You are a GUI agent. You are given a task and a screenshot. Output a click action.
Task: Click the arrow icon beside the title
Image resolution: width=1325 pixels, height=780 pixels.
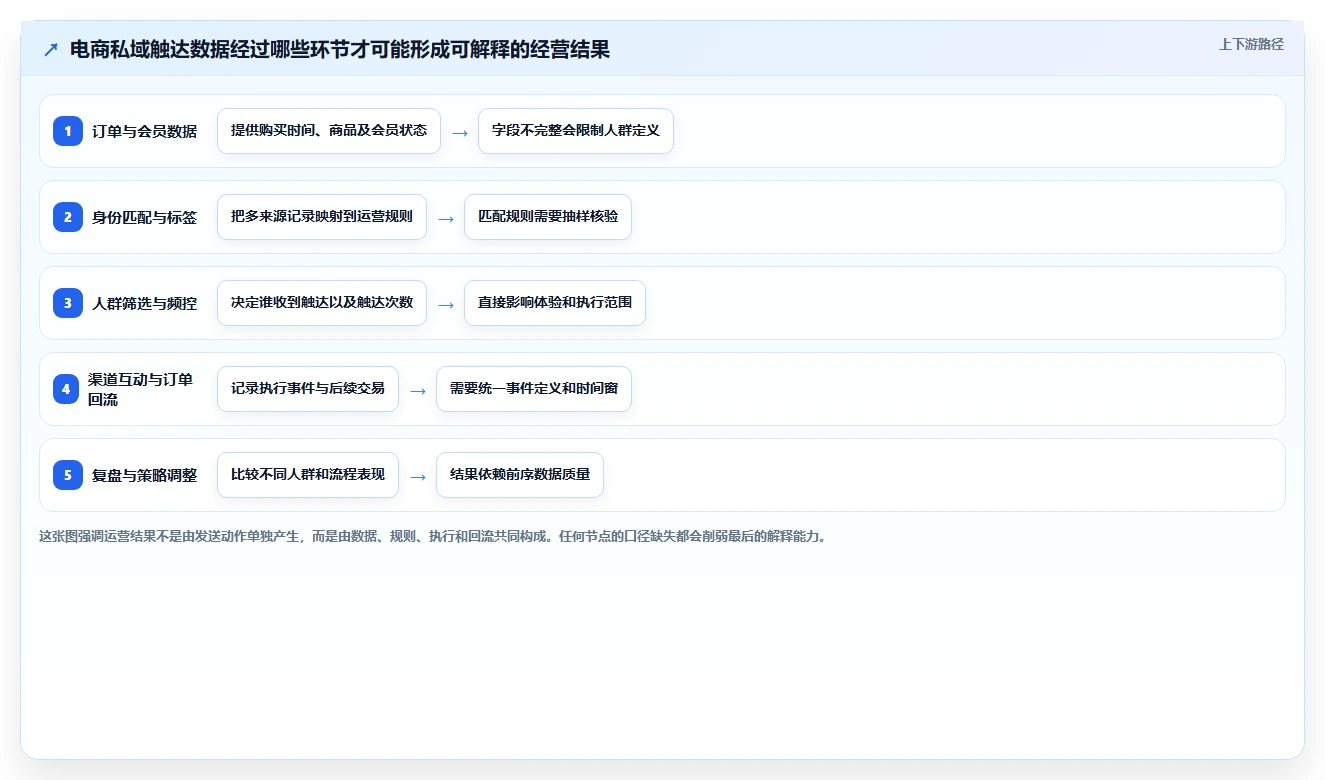click(x=51, y=50)
